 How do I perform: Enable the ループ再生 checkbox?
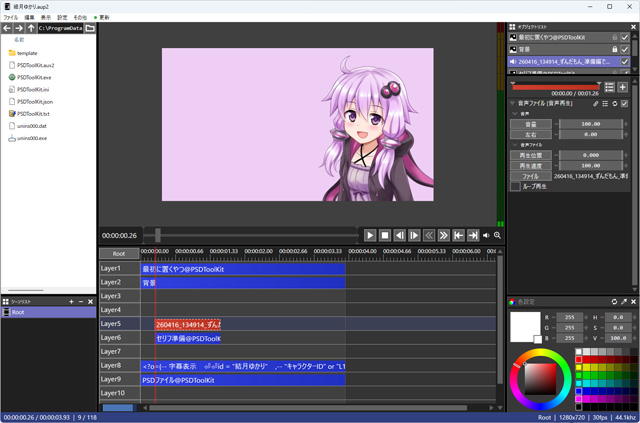coord(516,187)
